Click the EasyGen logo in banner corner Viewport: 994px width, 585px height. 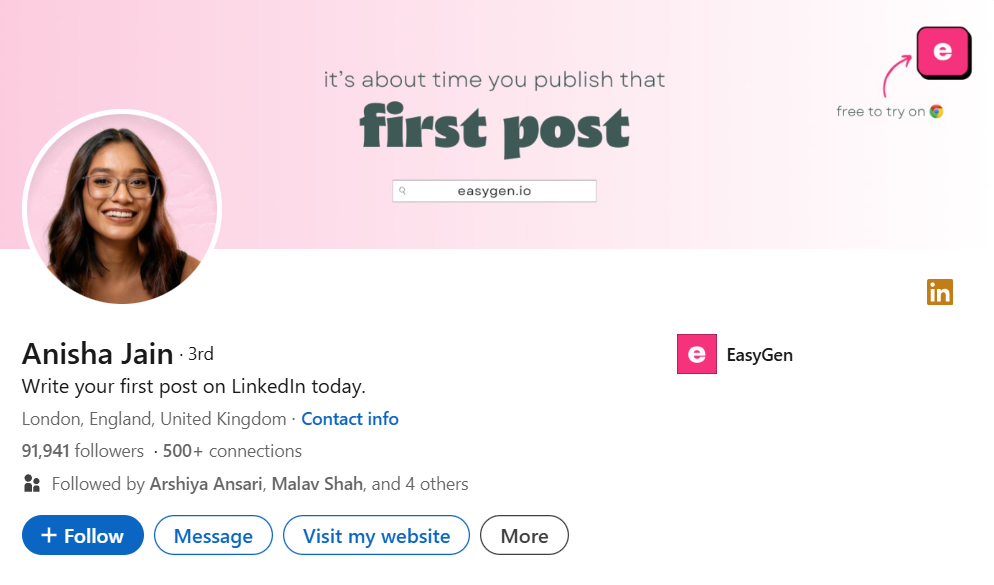pyautogui.click(x=943, y=52)
